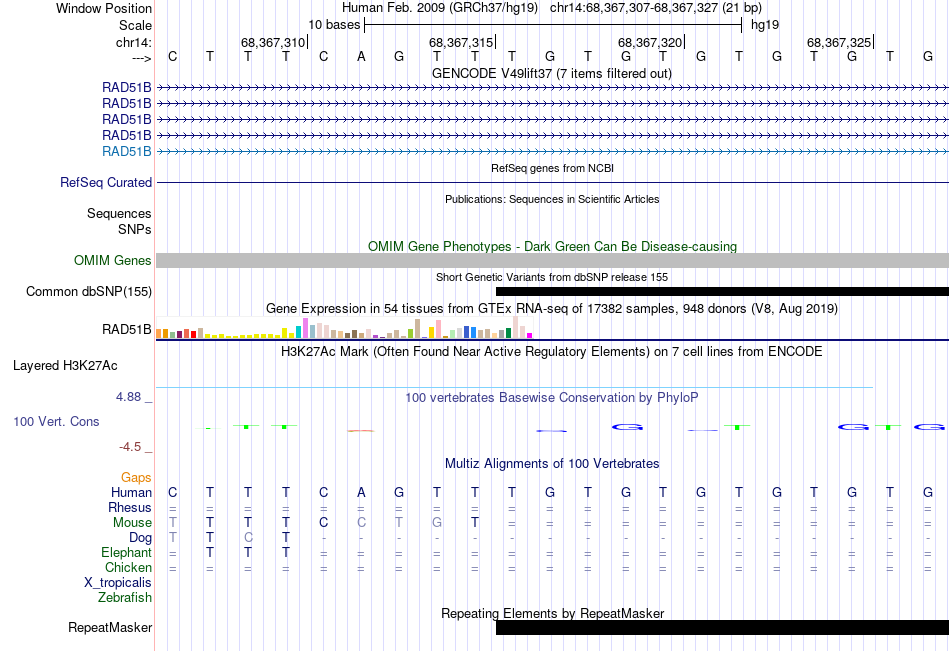Click the Zebrafish species row label

(125, 598)
